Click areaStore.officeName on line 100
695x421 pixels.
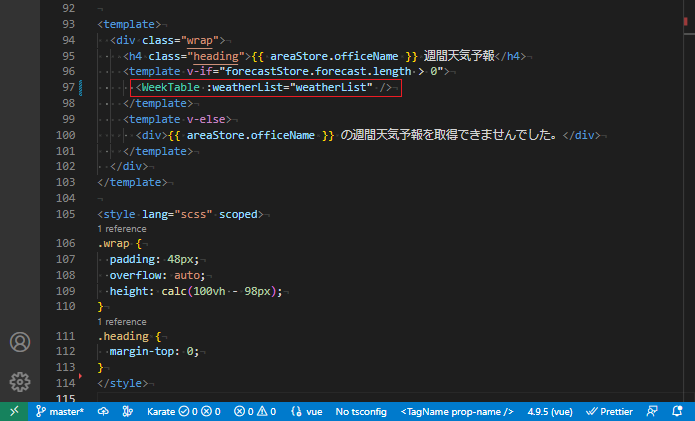250,135
